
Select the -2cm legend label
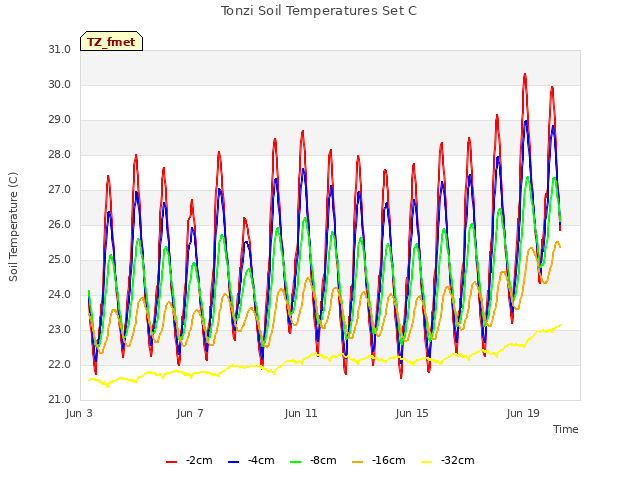[199, 460]
